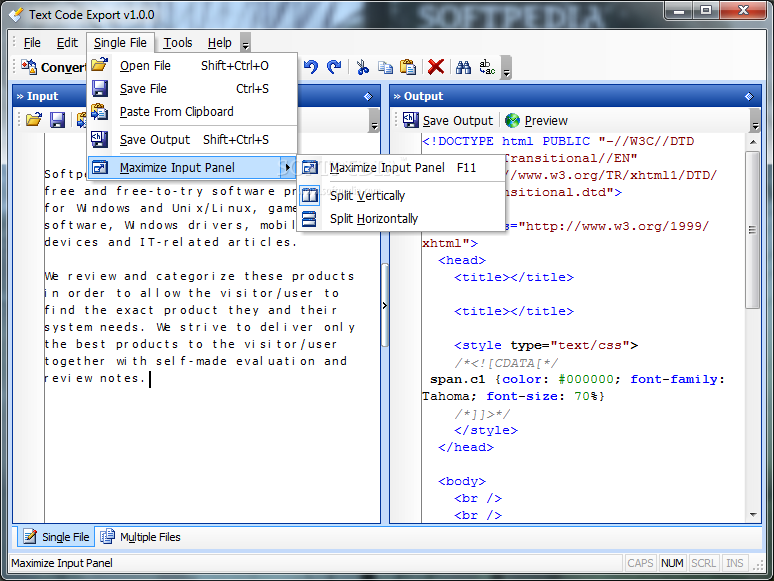The width and height of the screenshot is (774, 581).
Task: Click the Multiple Files tab documents icon
Action: tap(107, 537)
